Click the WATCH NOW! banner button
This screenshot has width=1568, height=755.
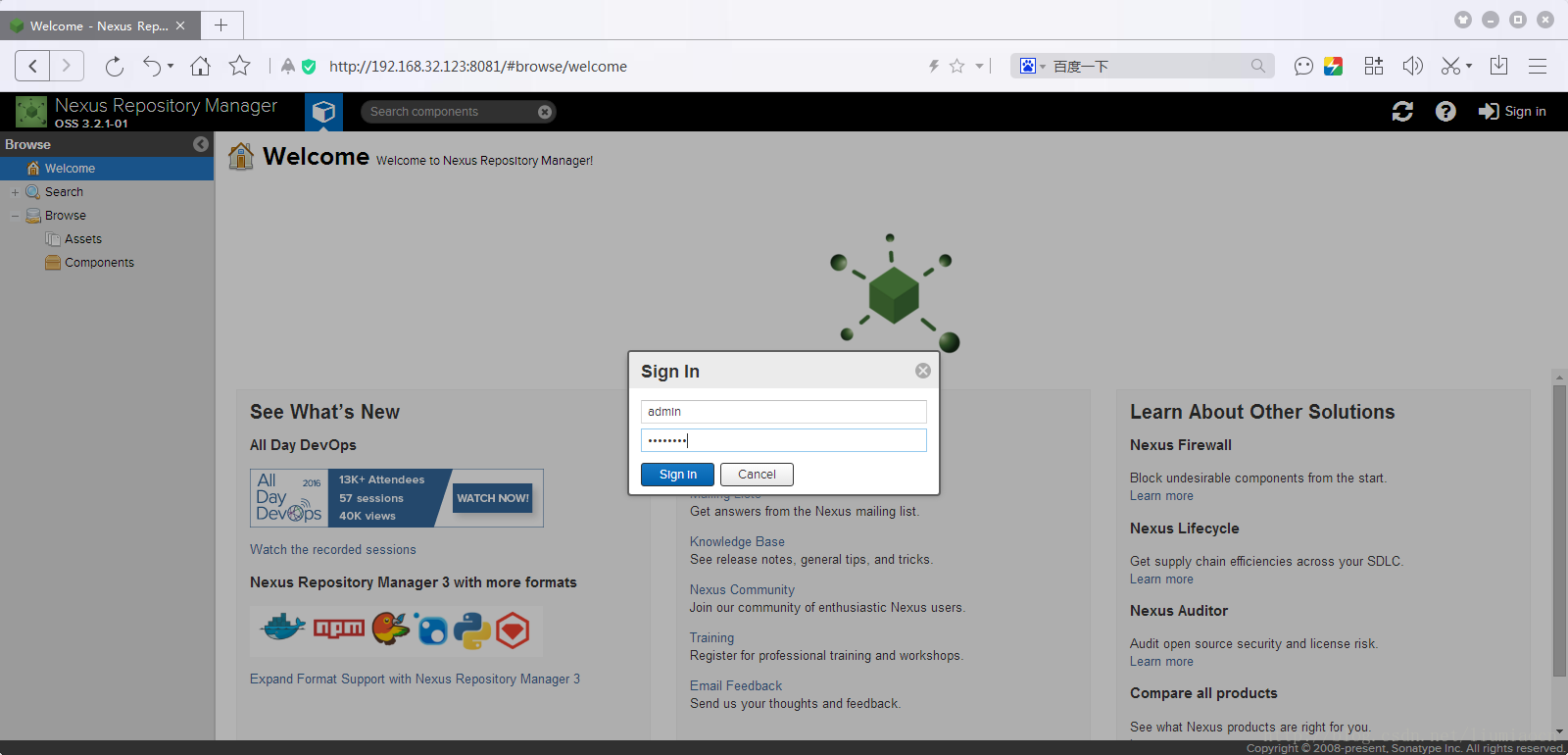[x=493, y=498]
